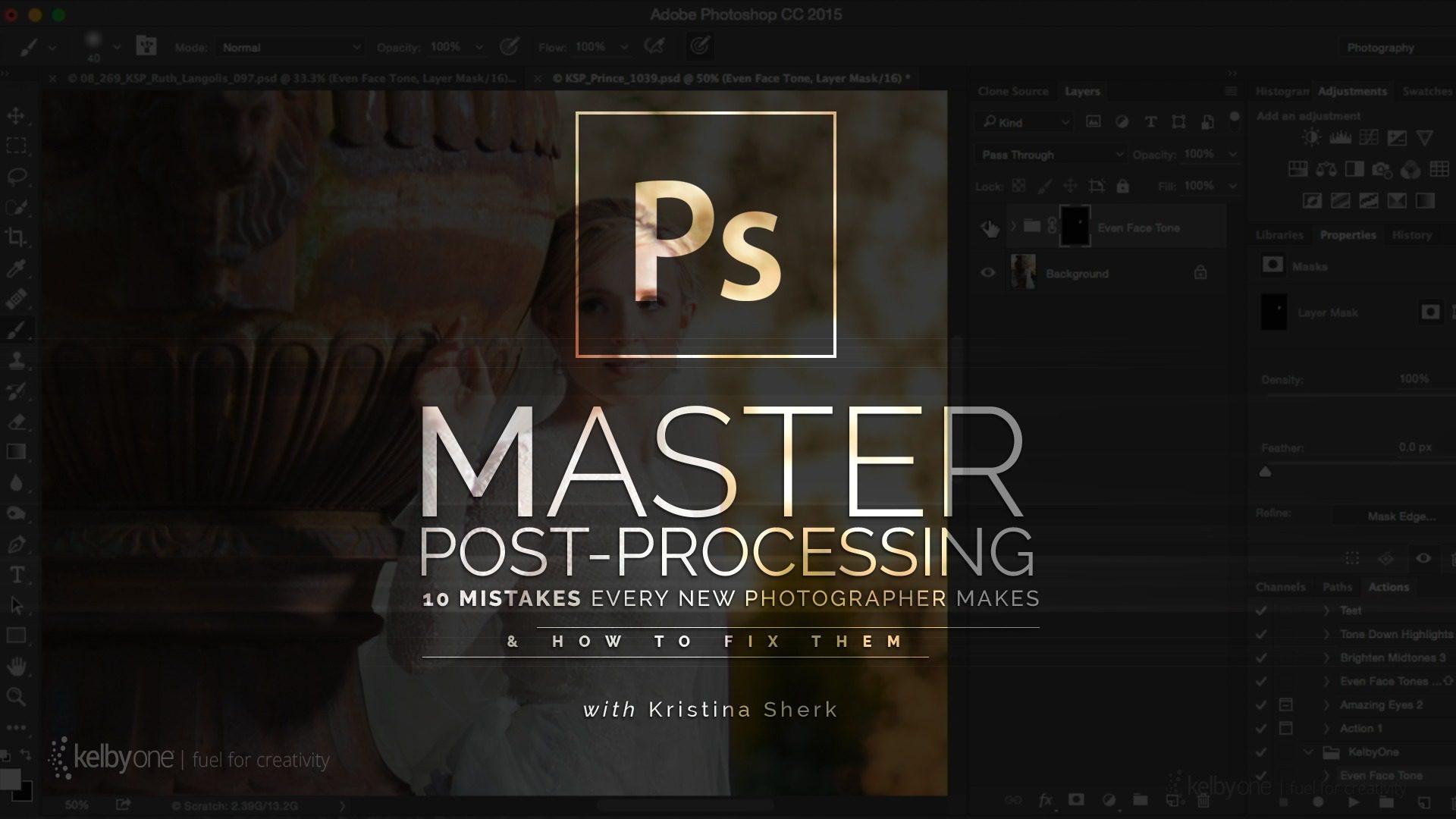Select the Pen tool
Screen dimensions: 1456x819
point(16,544)
